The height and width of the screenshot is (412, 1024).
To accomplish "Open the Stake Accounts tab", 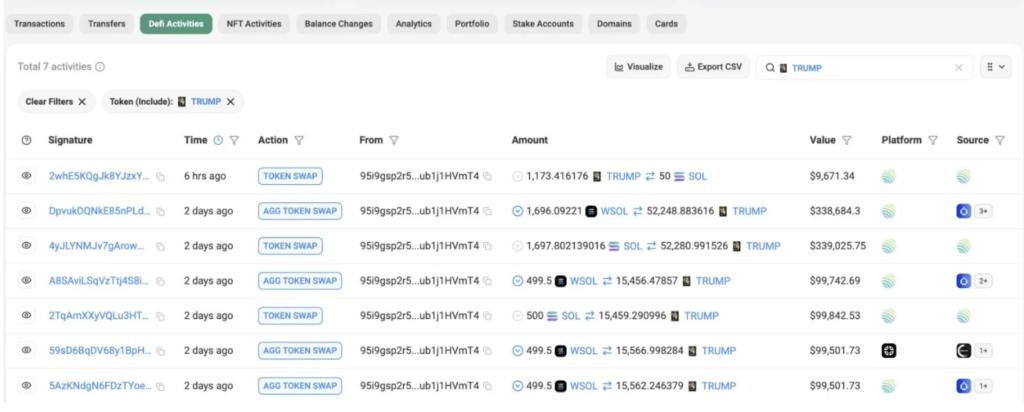I will 543,24.
